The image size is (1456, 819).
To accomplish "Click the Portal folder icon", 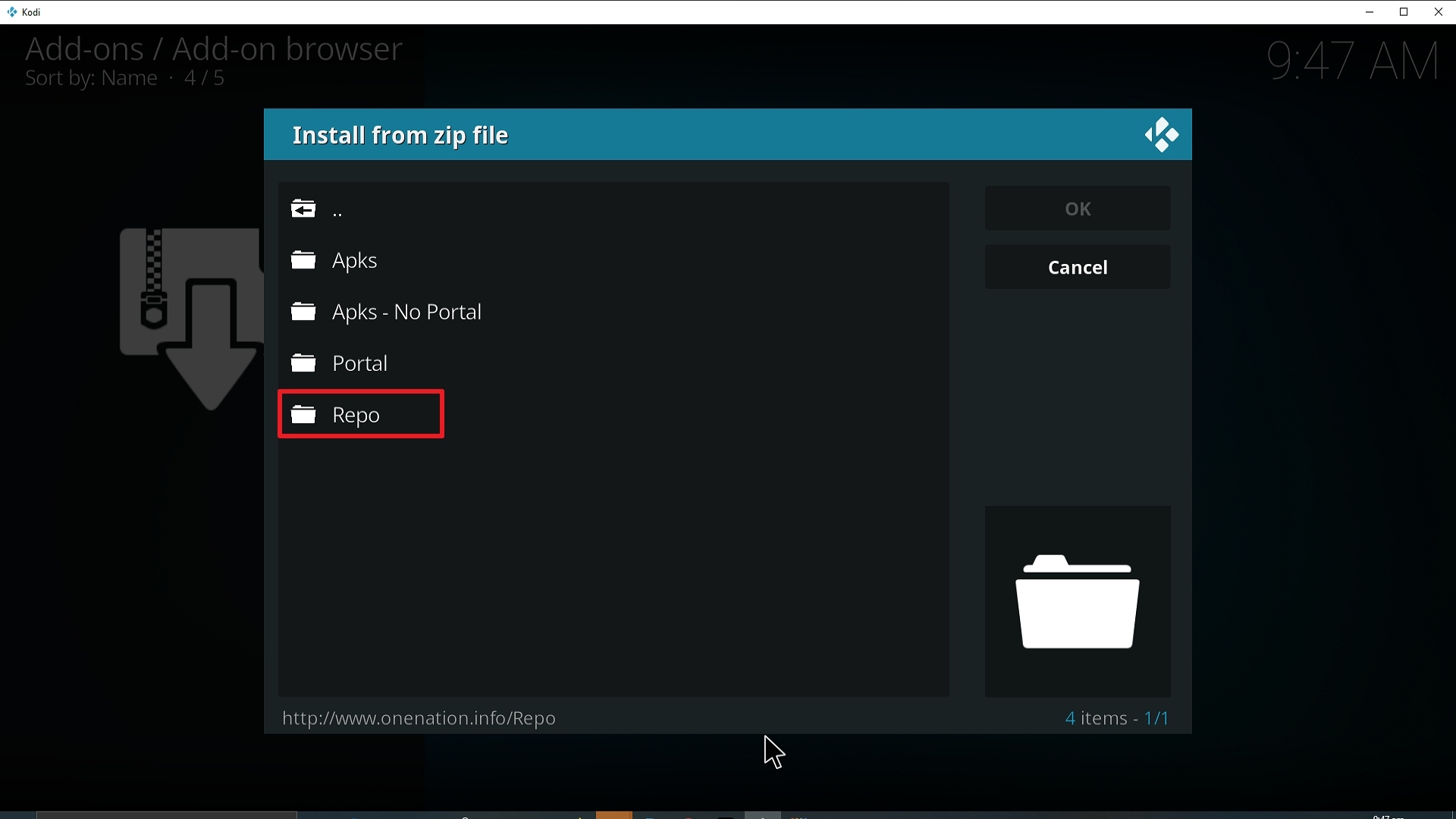I will coord(304,363).
